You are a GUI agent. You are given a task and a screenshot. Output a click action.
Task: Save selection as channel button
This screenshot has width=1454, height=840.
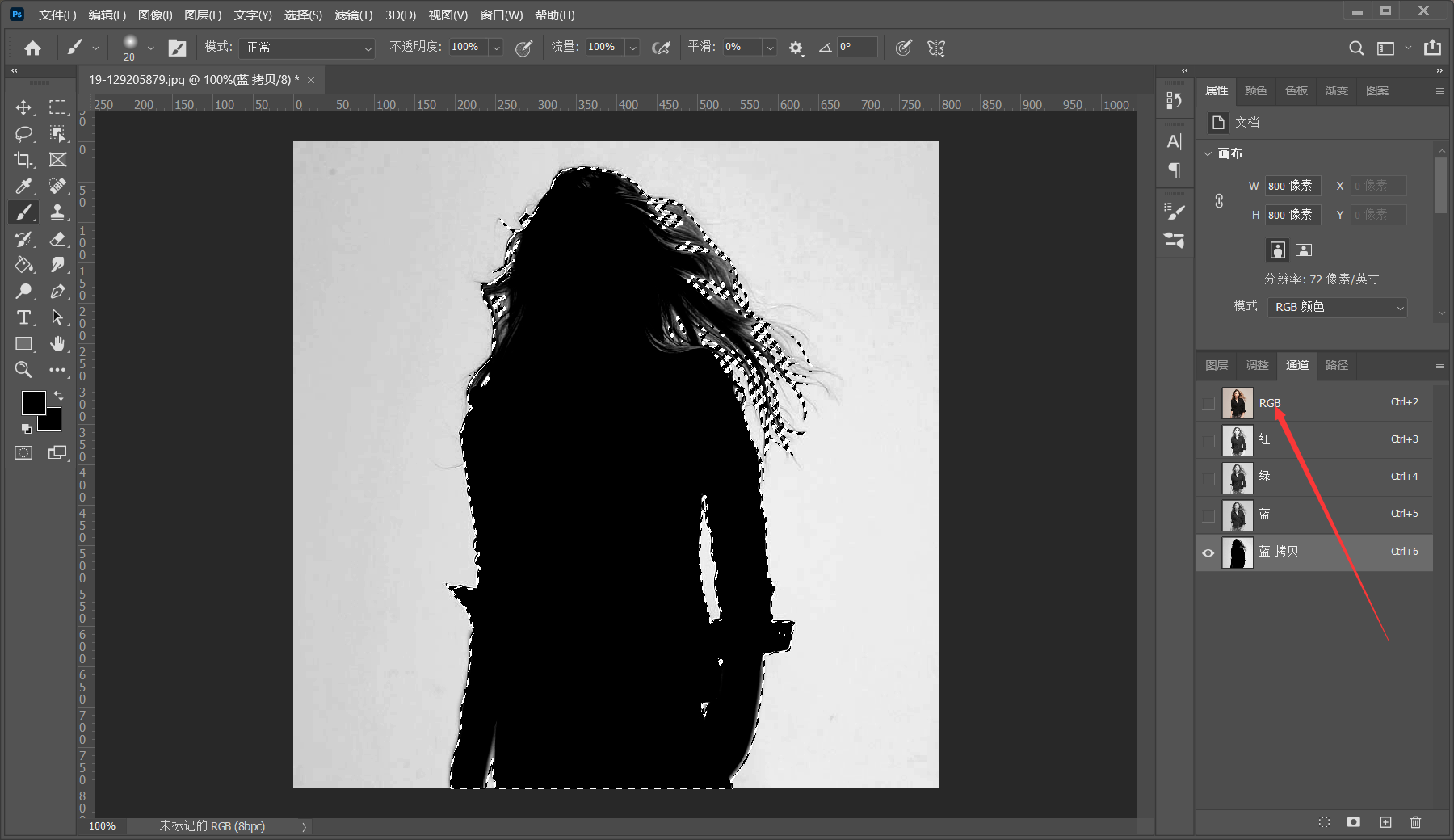coord(1354,822)
